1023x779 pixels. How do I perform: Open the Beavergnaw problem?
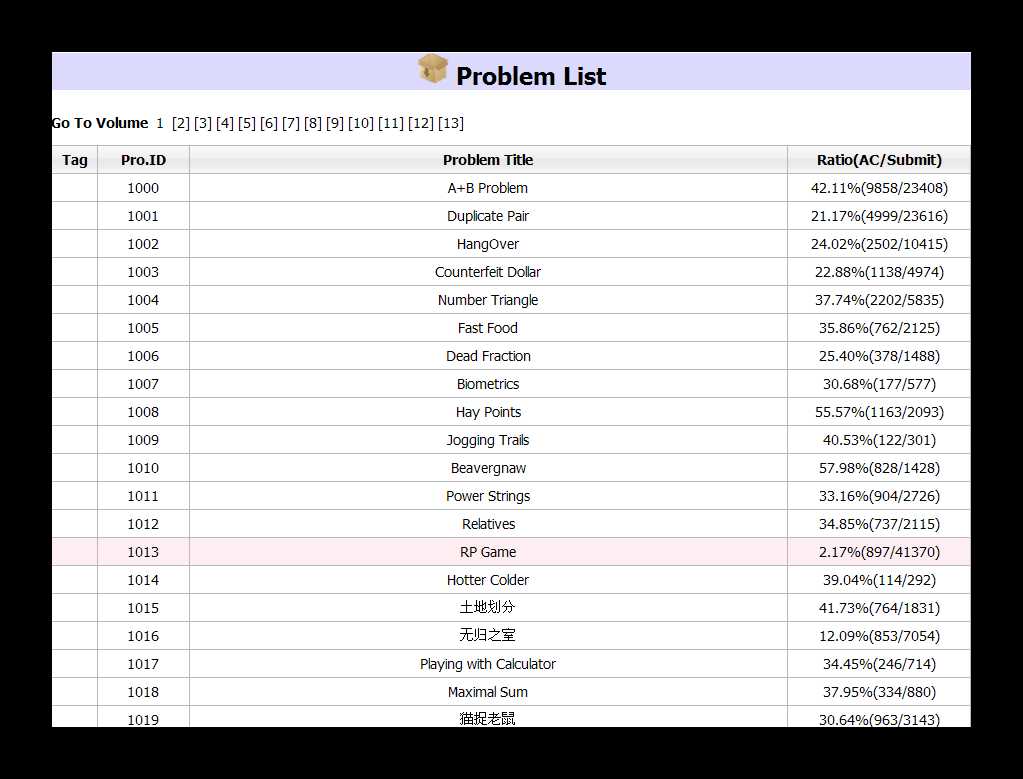click(488, 468)
